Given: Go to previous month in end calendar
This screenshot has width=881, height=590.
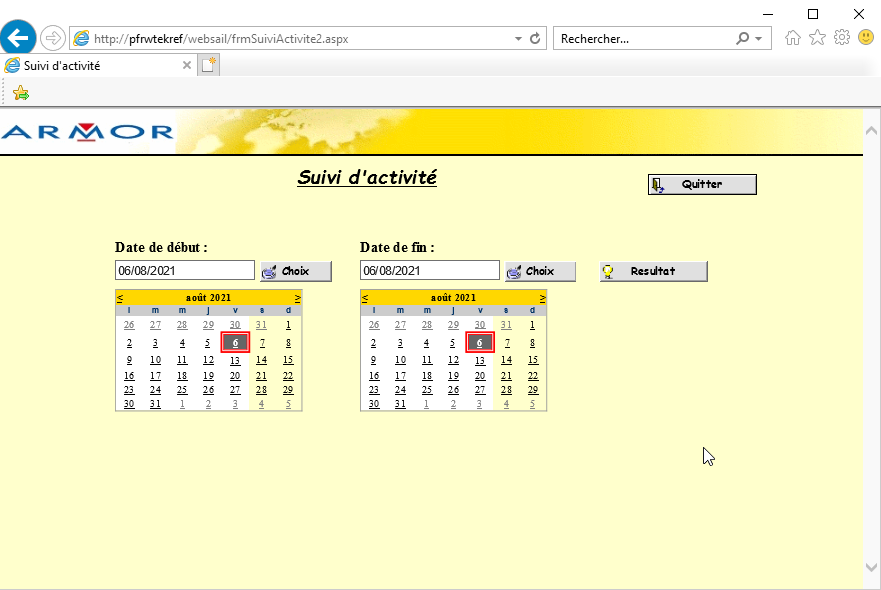Looking at the screenshot, I should point(365,298).
